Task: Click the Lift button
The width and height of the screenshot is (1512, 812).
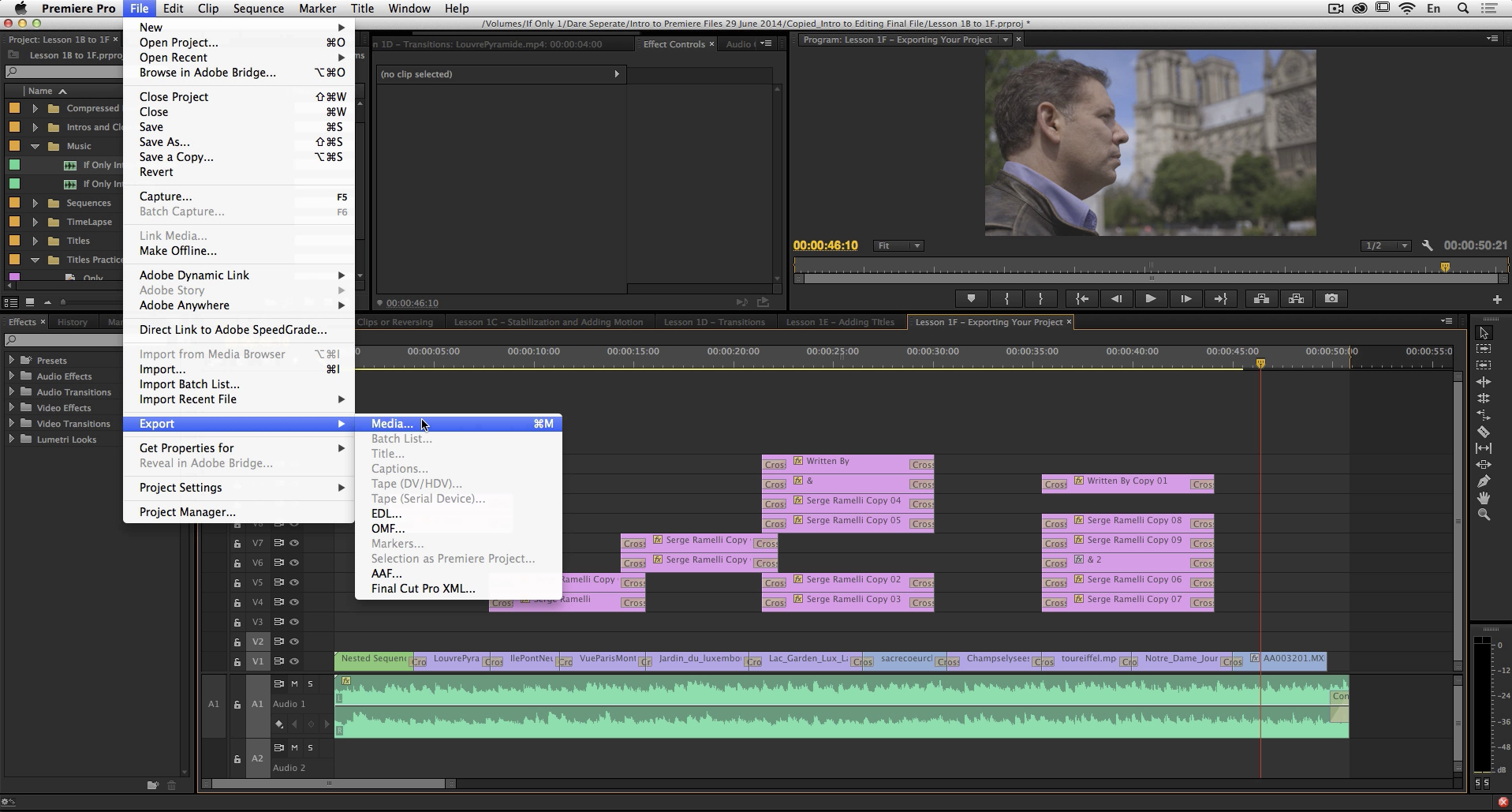Action: pyautogui.click(x=1261, y=298)
